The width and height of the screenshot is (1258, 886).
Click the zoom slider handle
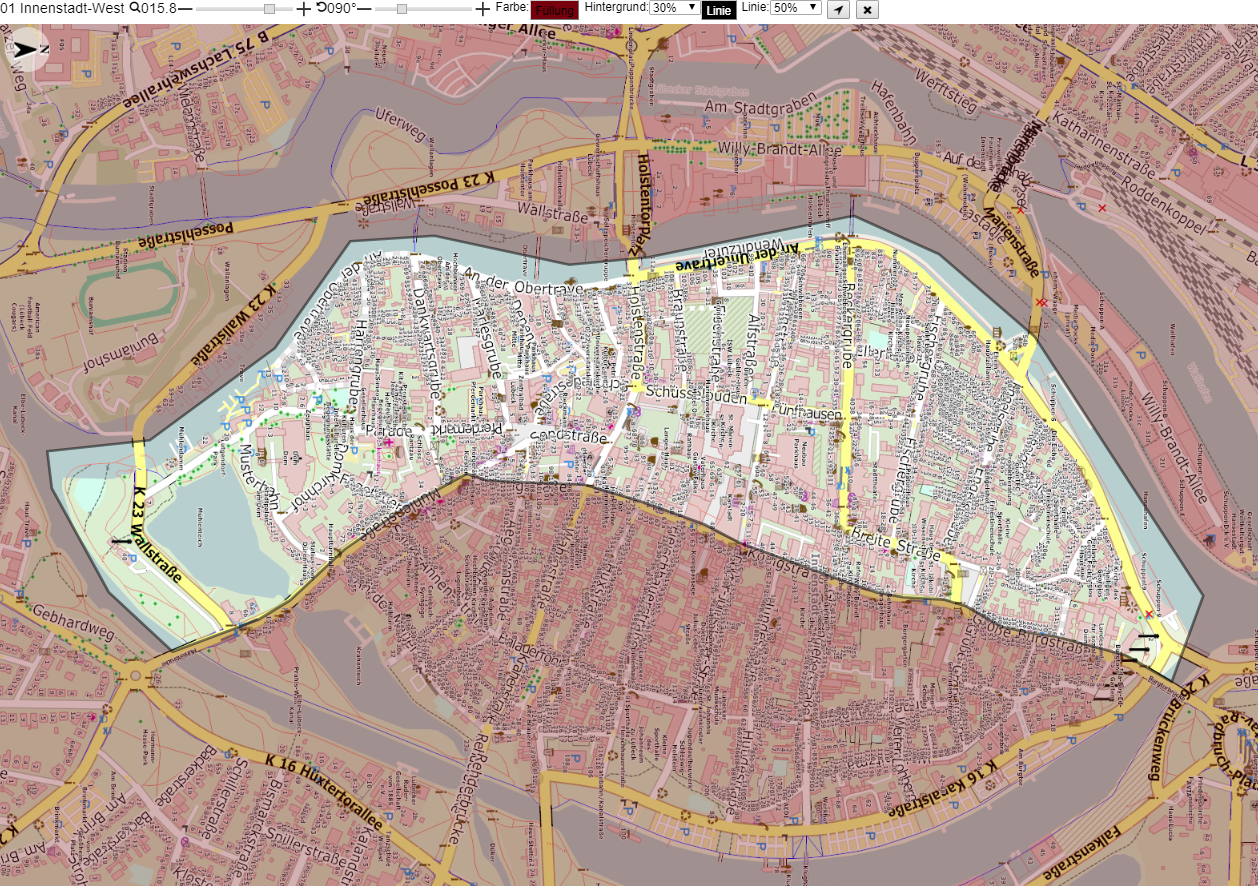pos(269,8)
